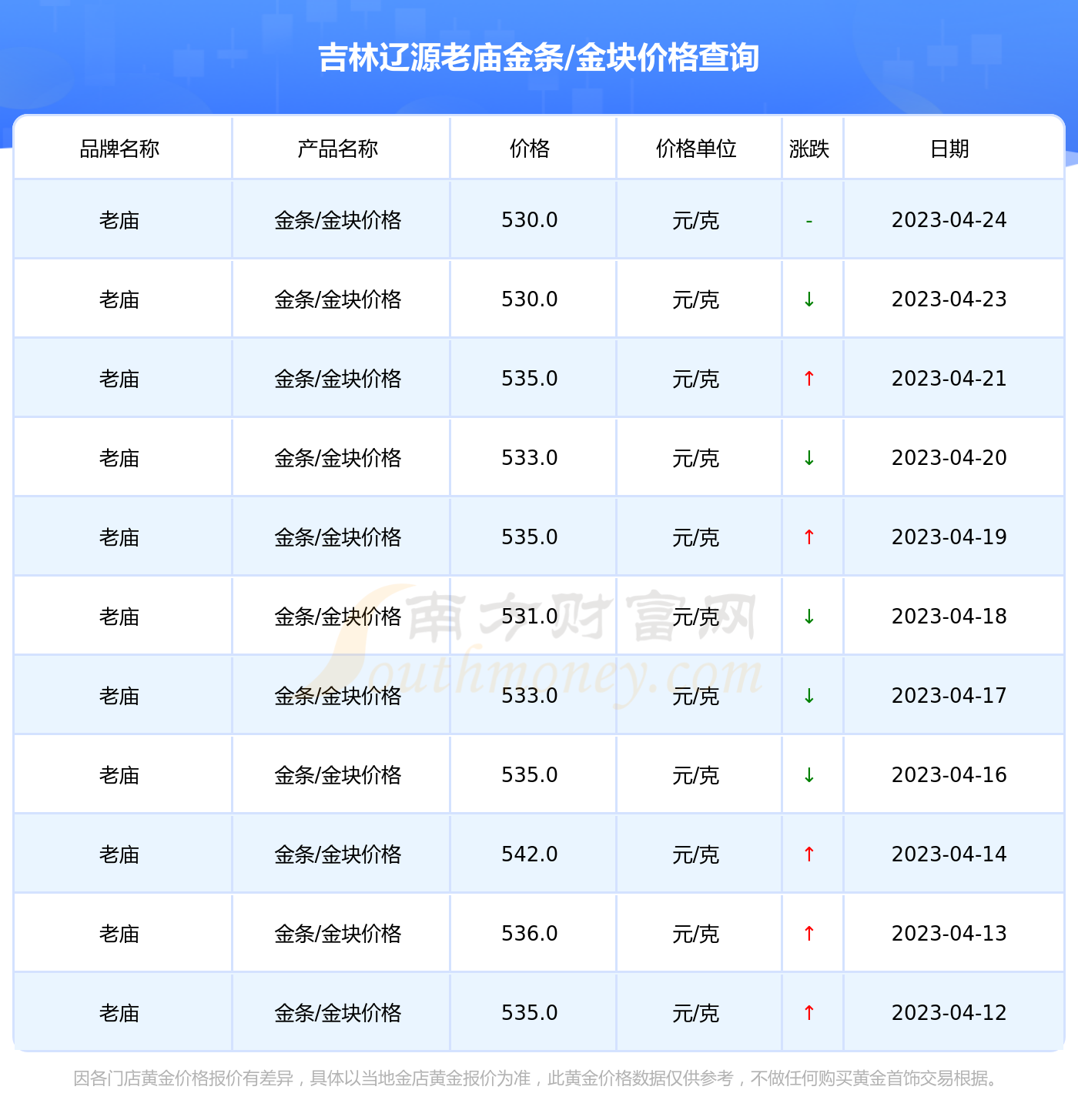The height and width of the screenshot is (1120, 1078).
Task: Click the red up arrow for 2023-04-14
Action: point(809,854)
